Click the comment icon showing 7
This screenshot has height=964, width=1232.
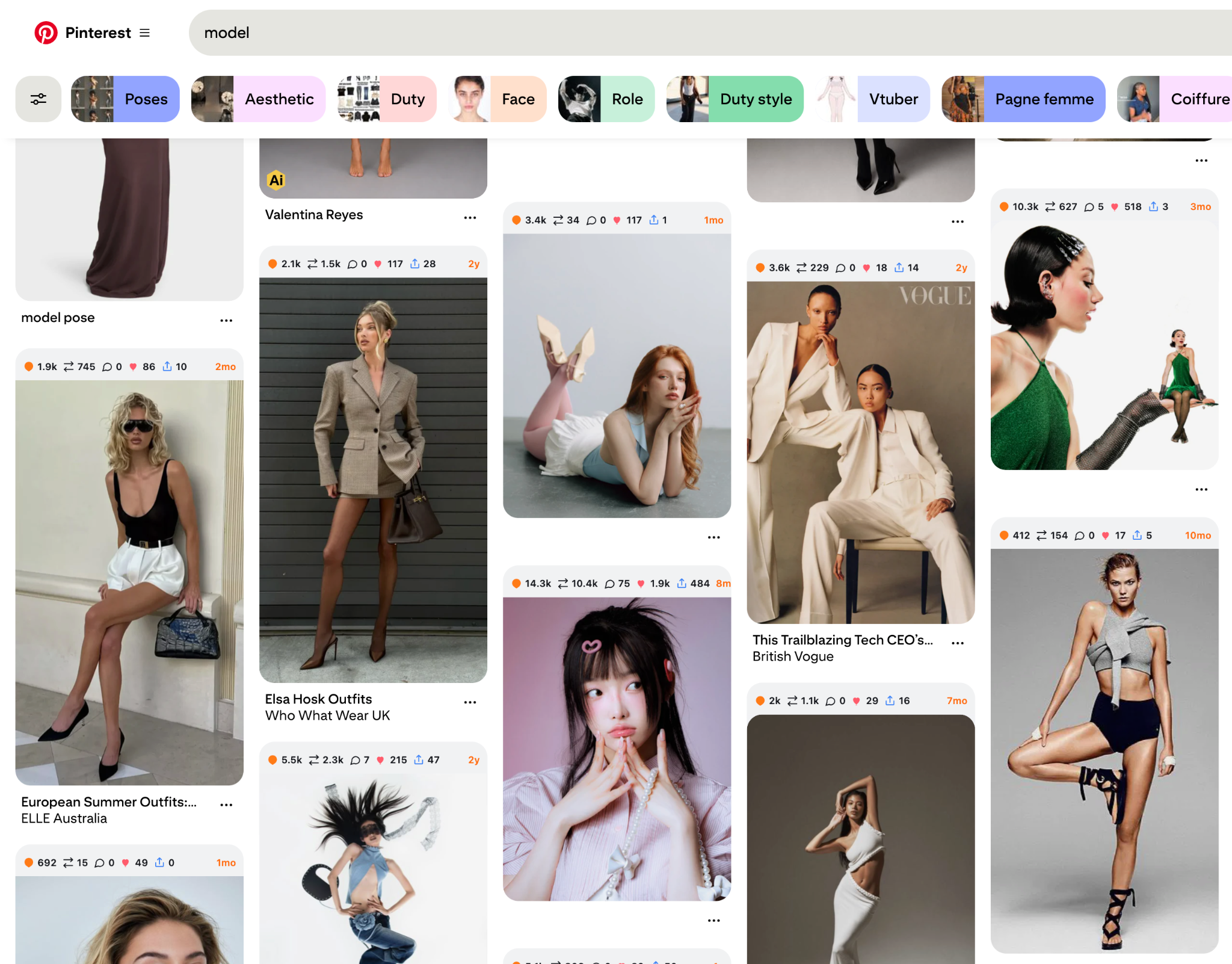tap(355, 761)
